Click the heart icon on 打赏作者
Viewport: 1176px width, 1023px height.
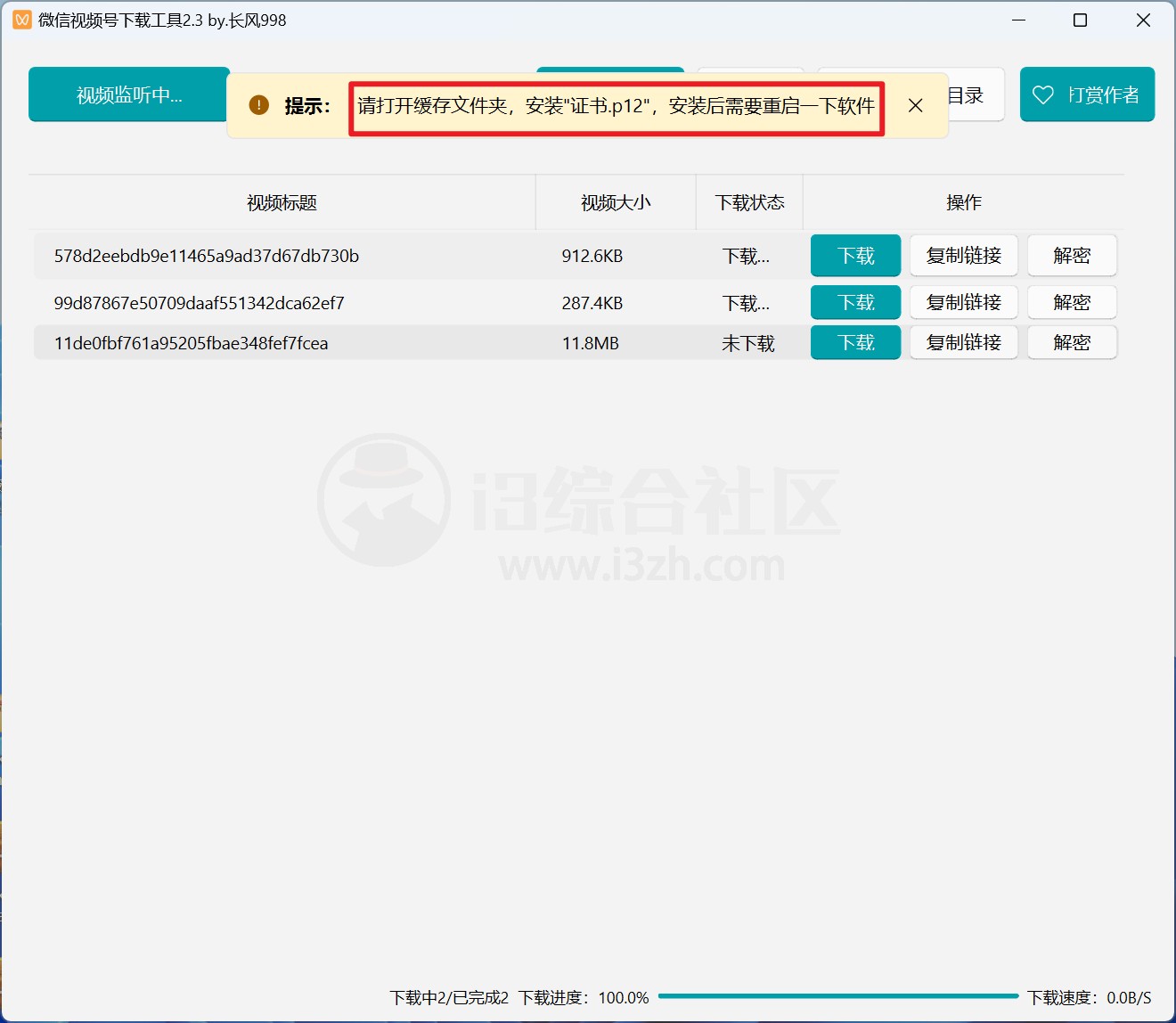coord(1042,94)
